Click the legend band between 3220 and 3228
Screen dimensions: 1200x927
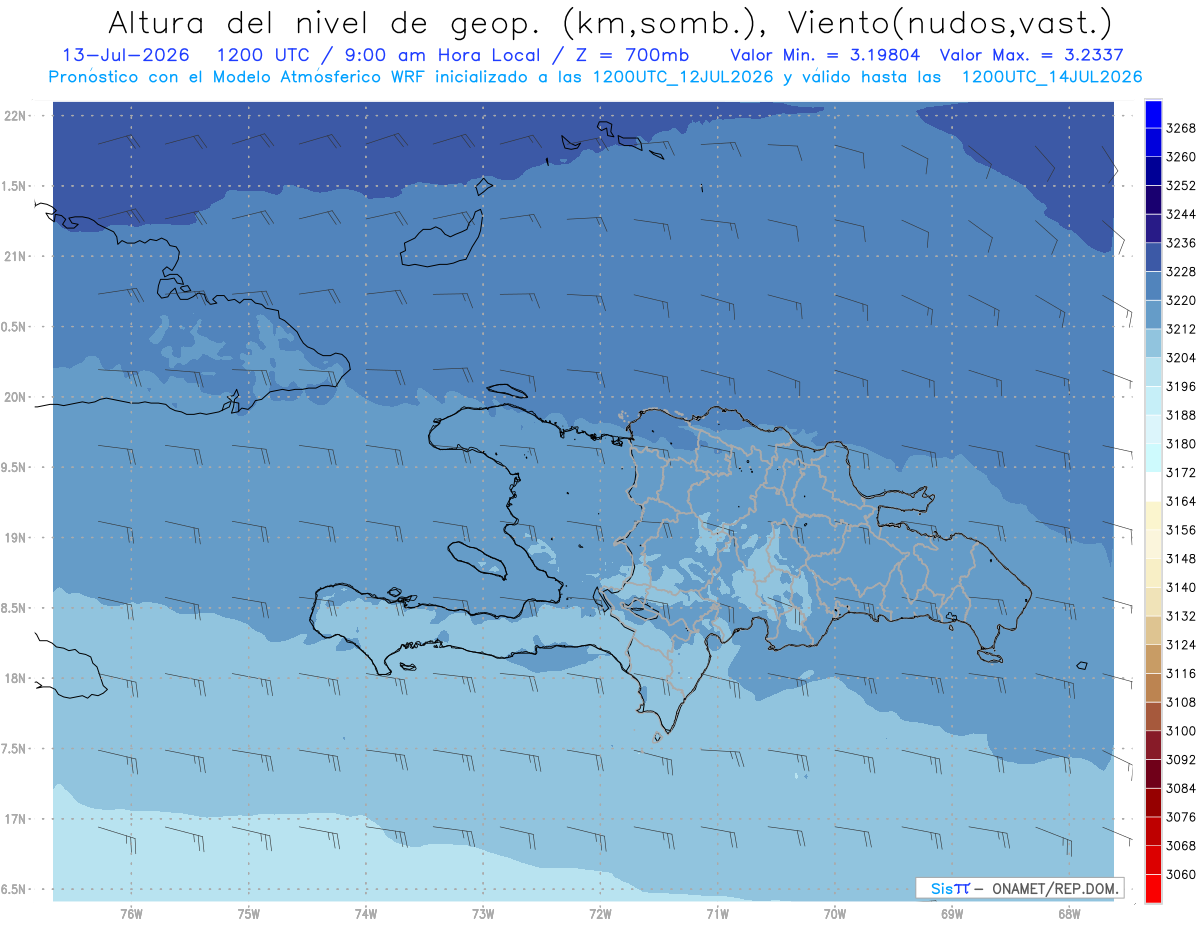[1153, 286]
